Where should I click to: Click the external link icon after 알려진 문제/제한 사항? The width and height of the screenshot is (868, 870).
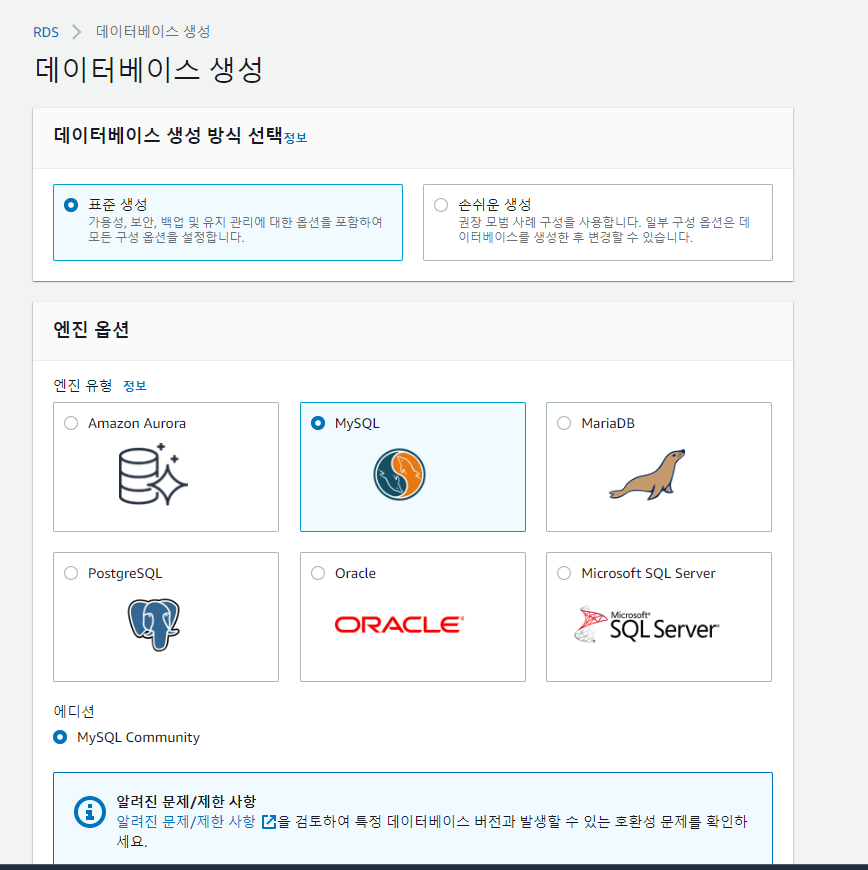coord(269,822)
